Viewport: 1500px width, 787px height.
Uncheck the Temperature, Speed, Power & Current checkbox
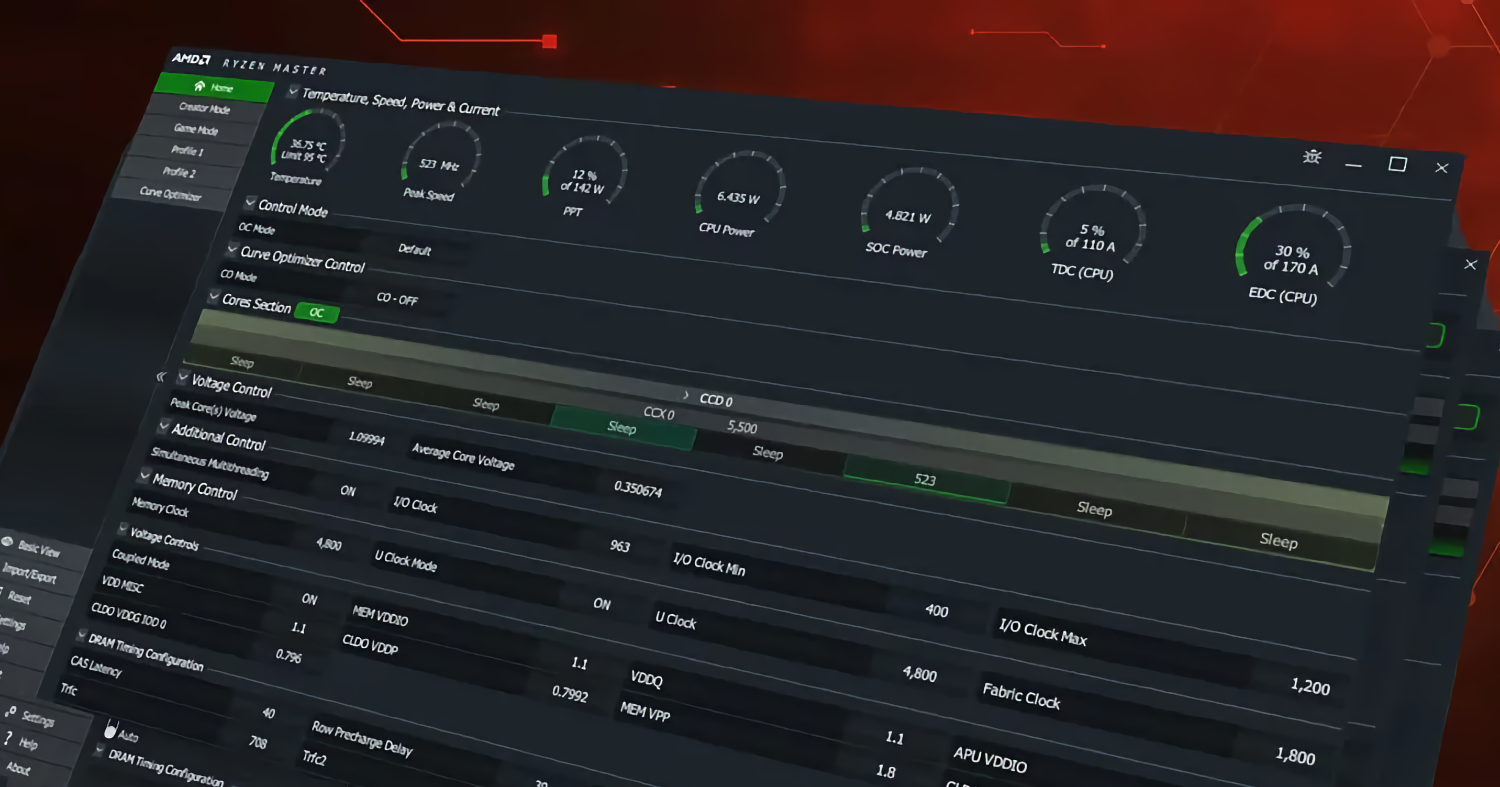[x=293, y=92]
